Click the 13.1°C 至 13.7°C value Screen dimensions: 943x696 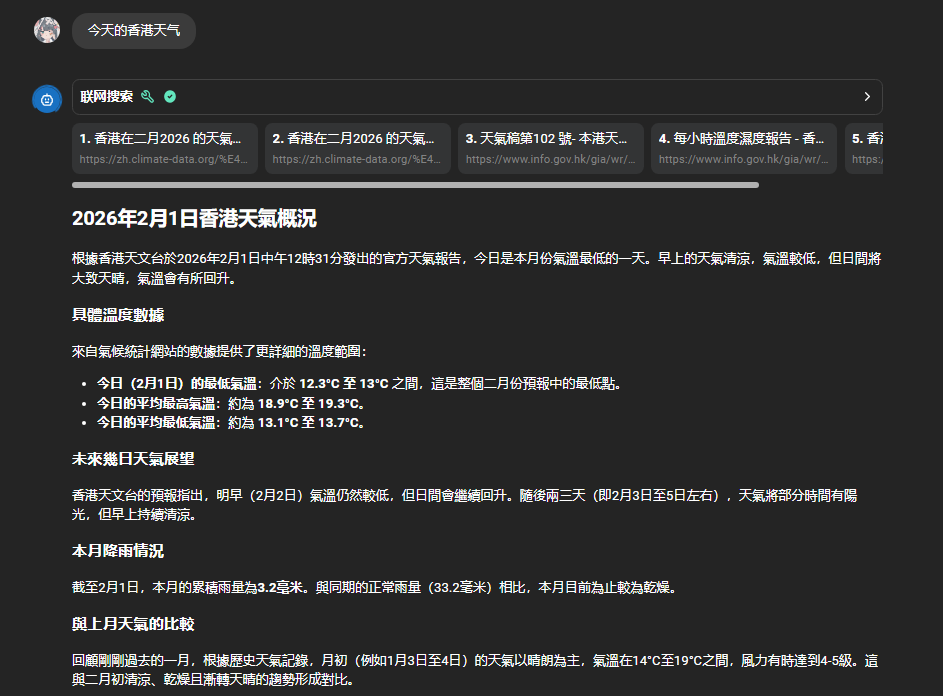point(308,423)
